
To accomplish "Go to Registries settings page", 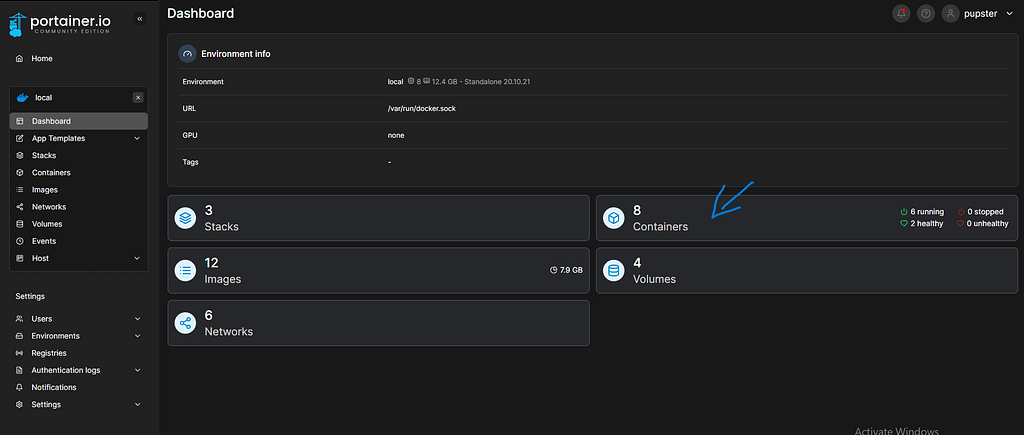I will tap(49, 353).
